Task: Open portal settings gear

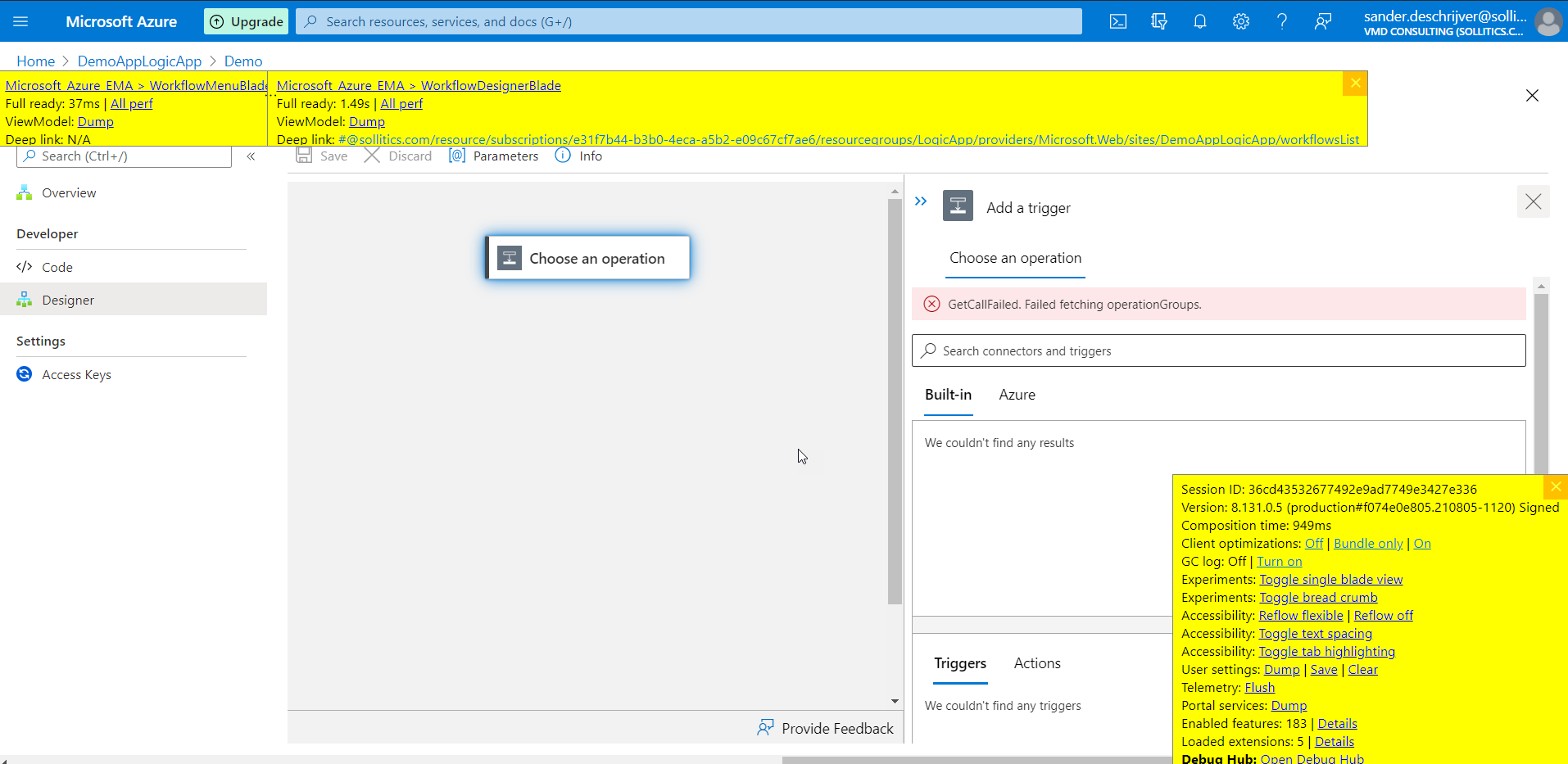Action: pos(1241,21)
